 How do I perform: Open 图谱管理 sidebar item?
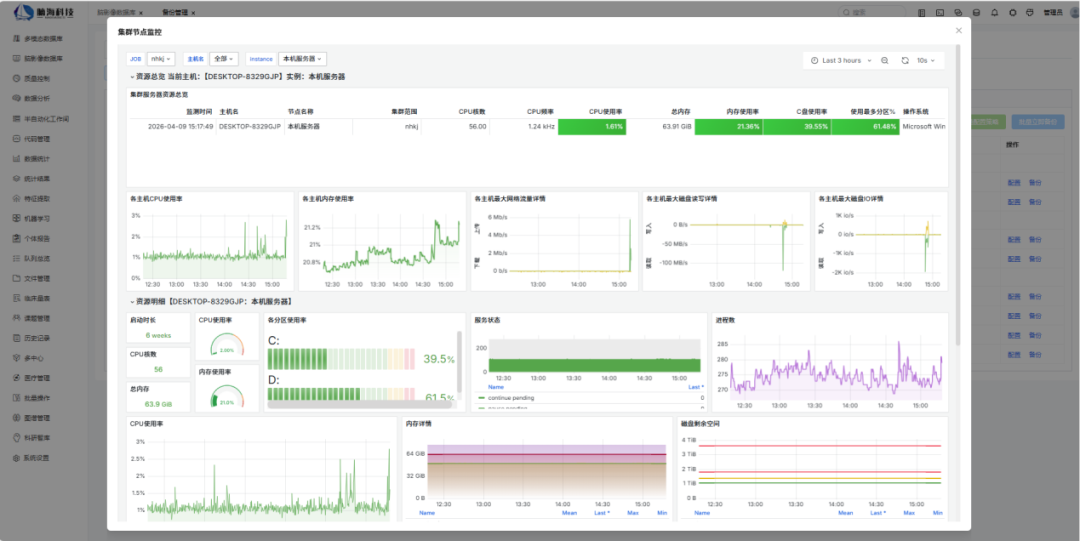[x=37, y=418]
